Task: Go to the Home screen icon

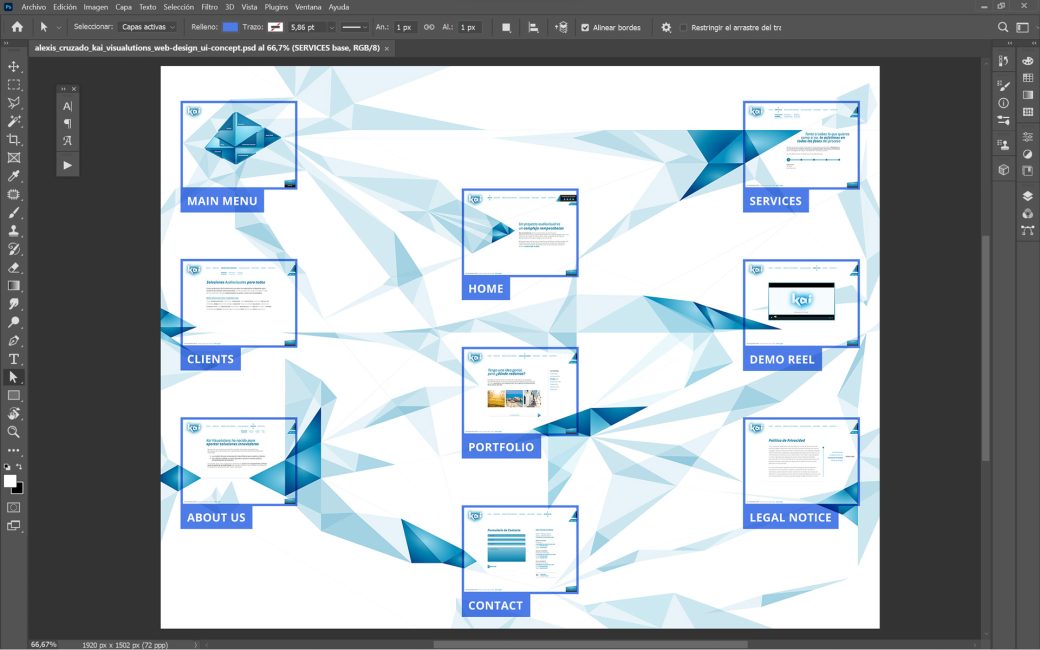Action: [x=17, y=27]
